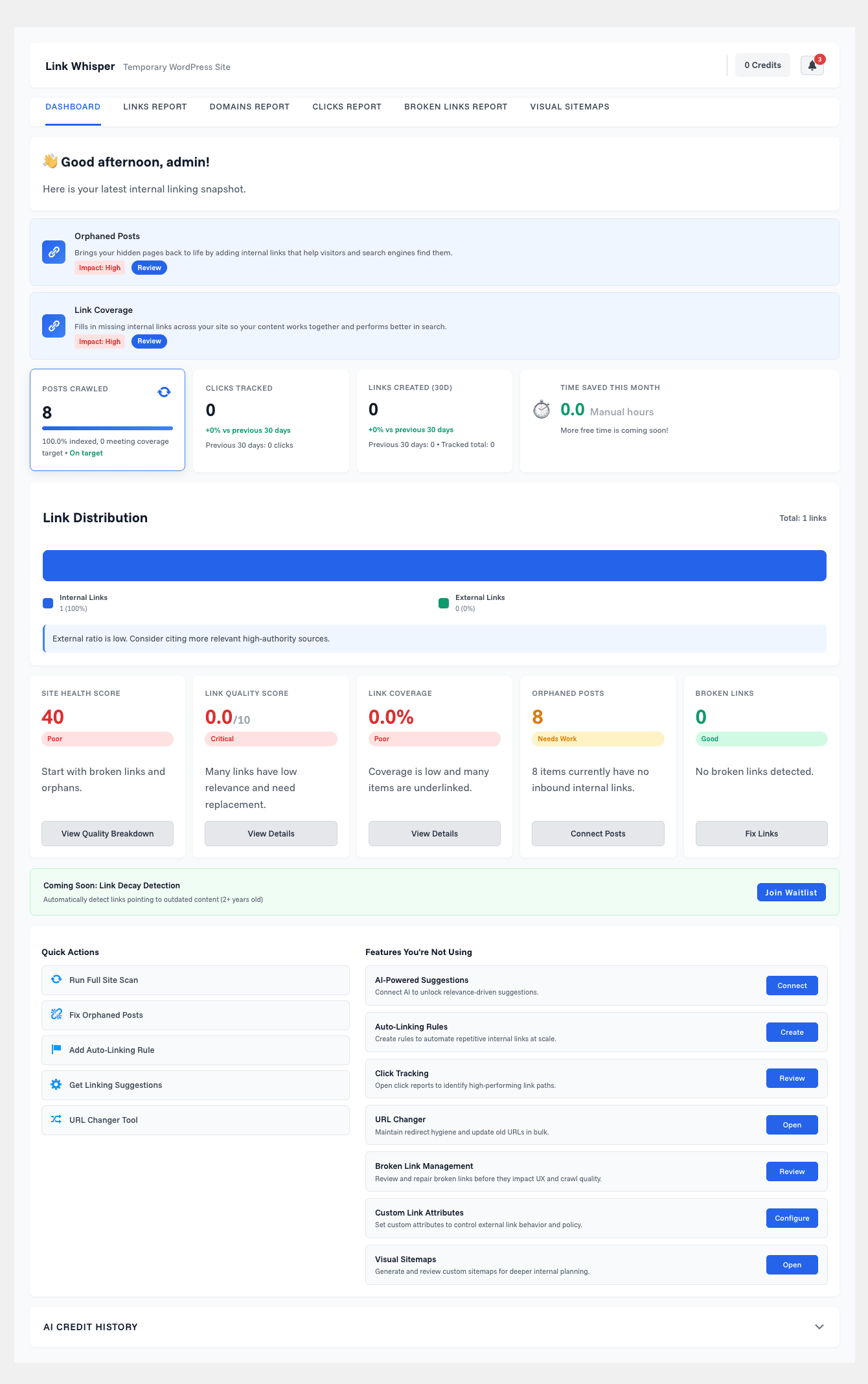Viewport: 868px width, 1384px height.
Task: Click the external ratio is low notice
Action: (435, 639)
